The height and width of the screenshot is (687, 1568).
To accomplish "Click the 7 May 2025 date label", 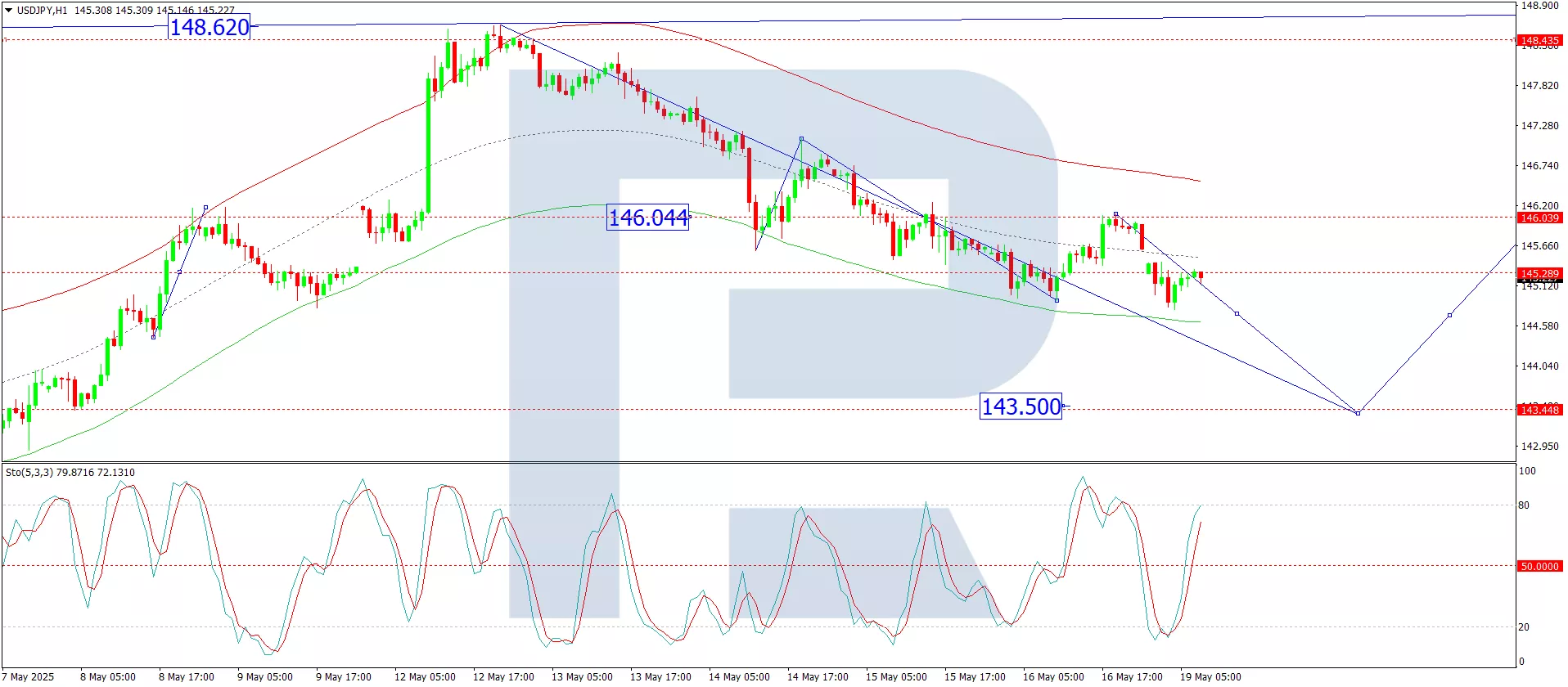I will click(31, 676).
